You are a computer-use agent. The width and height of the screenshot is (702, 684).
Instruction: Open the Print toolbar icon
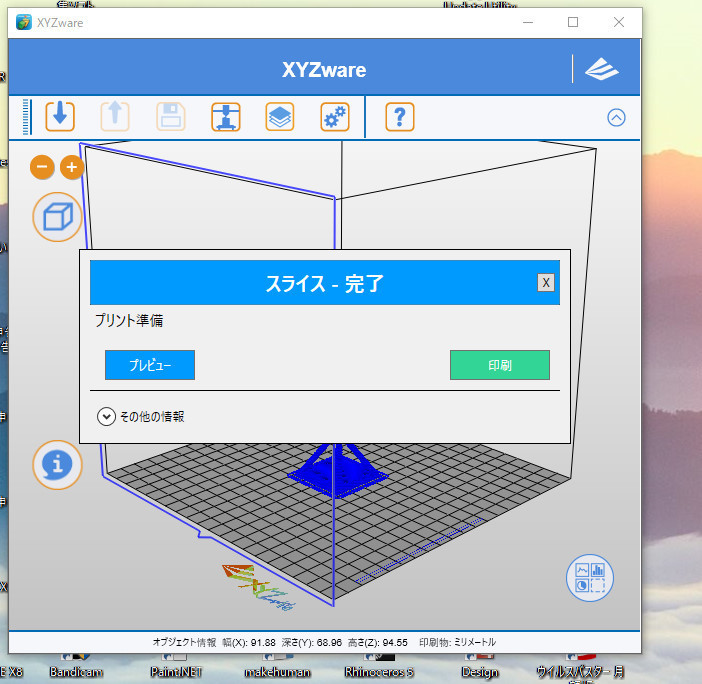(226, 116)
